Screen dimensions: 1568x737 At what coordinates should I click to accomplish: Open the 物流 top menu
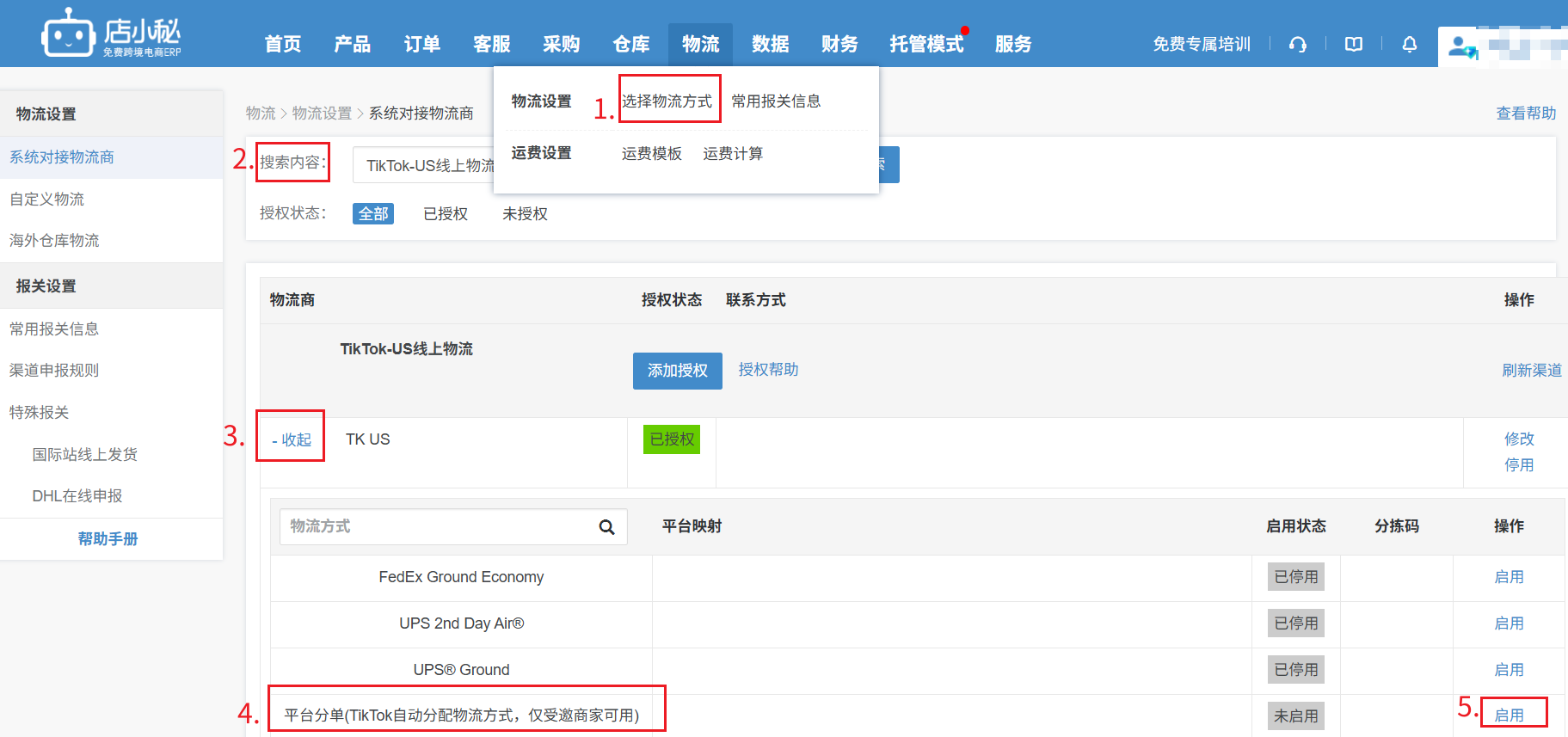tap(700, 44)
